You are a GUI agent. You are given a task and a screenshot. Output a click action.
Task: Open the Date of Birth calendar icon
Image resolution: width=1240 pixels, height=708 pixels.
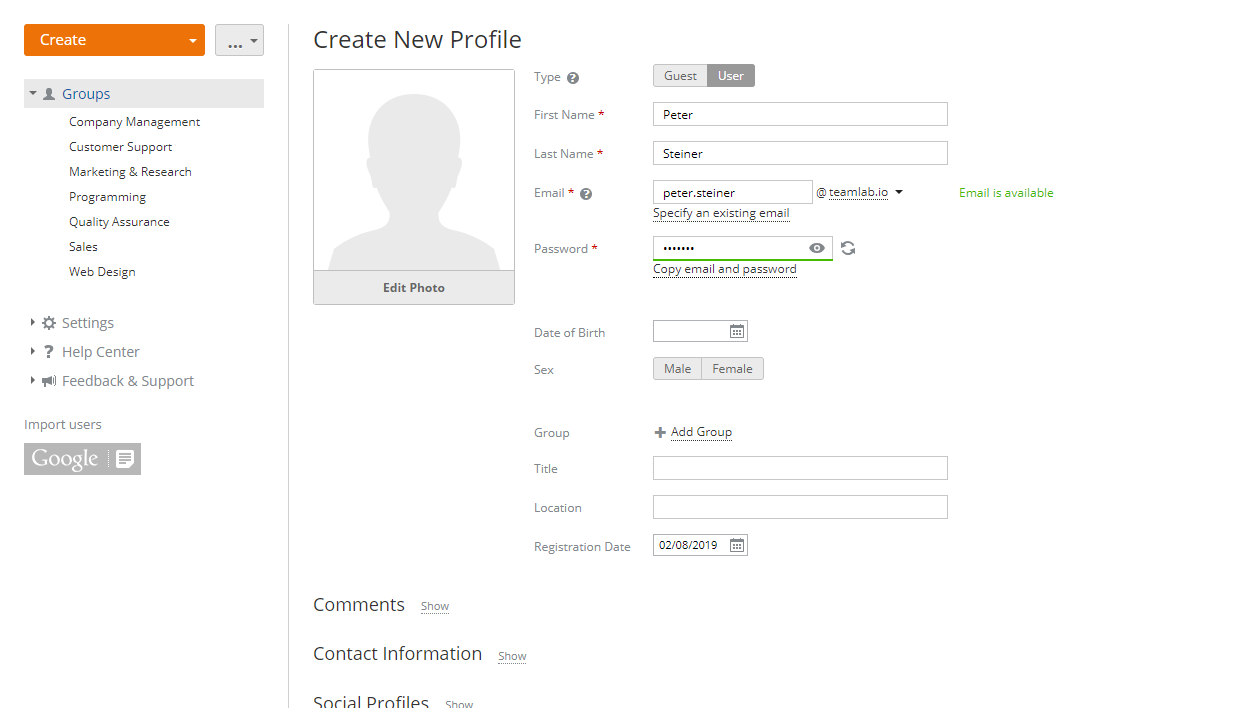pyautogui.click(x=737, y=330)
